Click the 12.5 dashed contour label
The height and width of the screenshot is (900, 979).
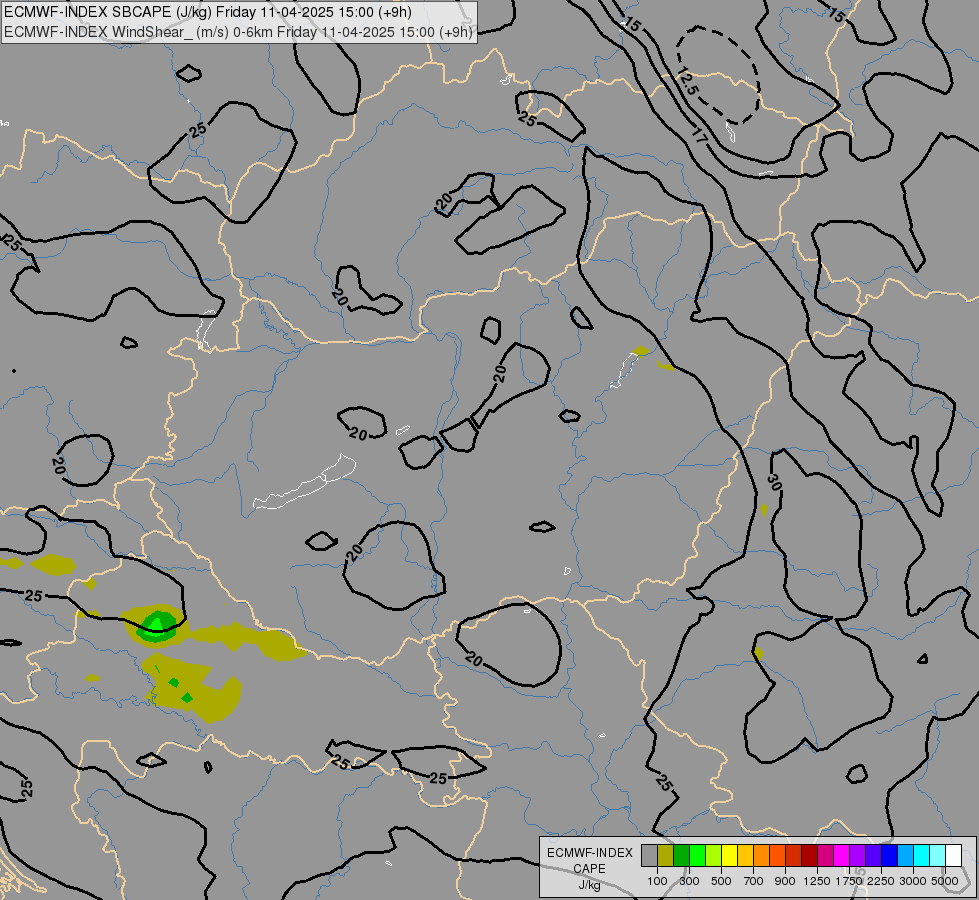[x=687, y=81]
